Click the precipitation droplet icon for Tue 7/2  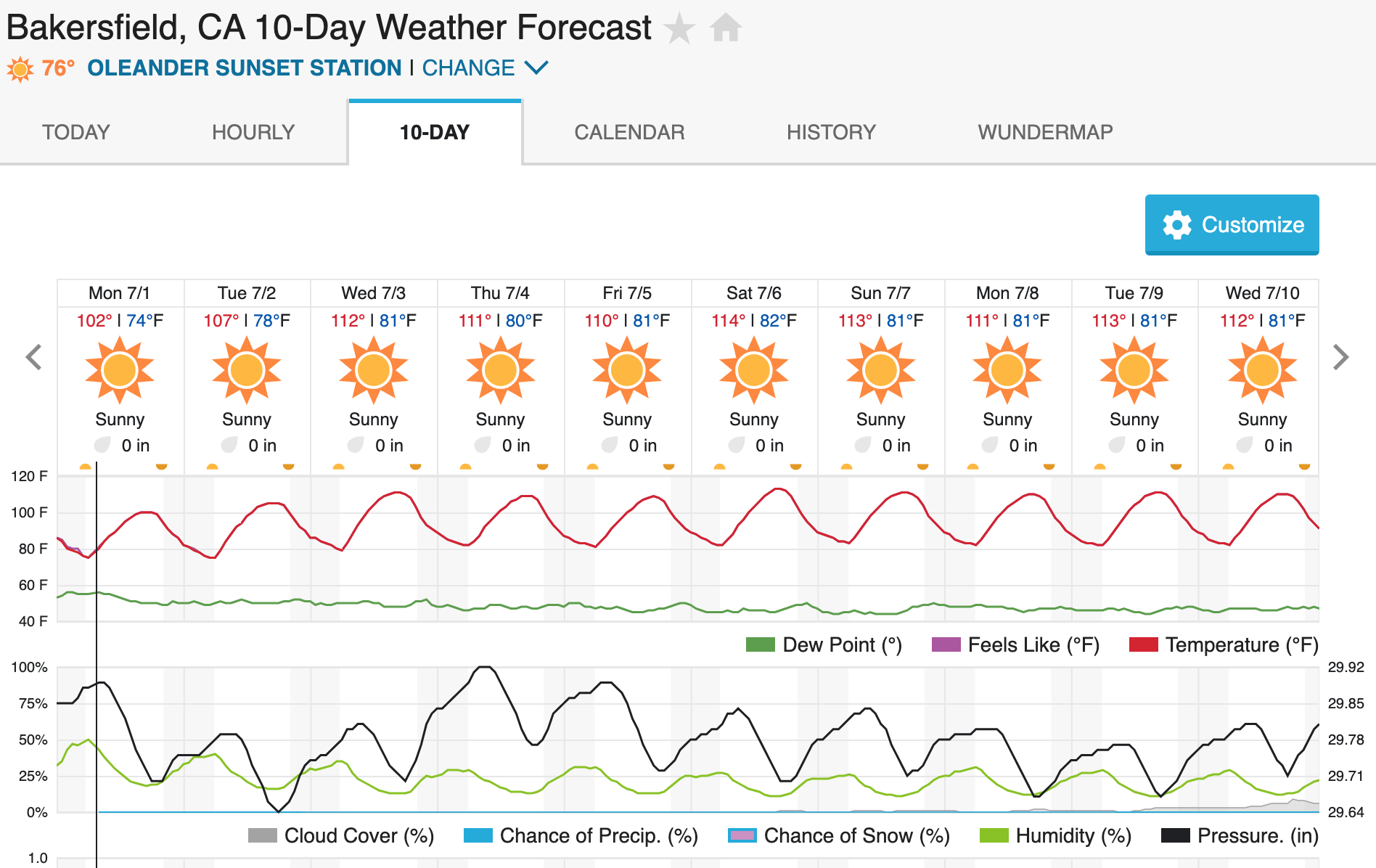coord(229,445)
